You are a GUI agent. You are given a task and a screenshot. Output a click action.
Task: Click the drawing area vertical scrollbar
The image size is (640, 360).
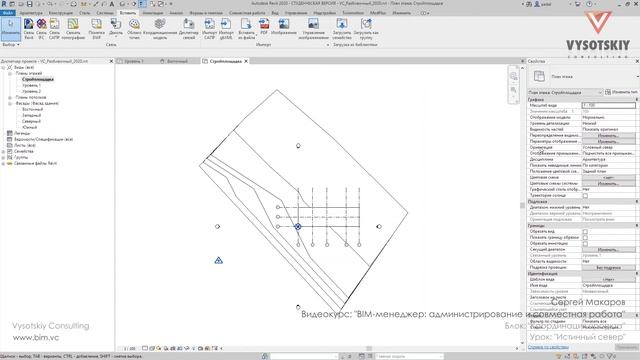522,204
